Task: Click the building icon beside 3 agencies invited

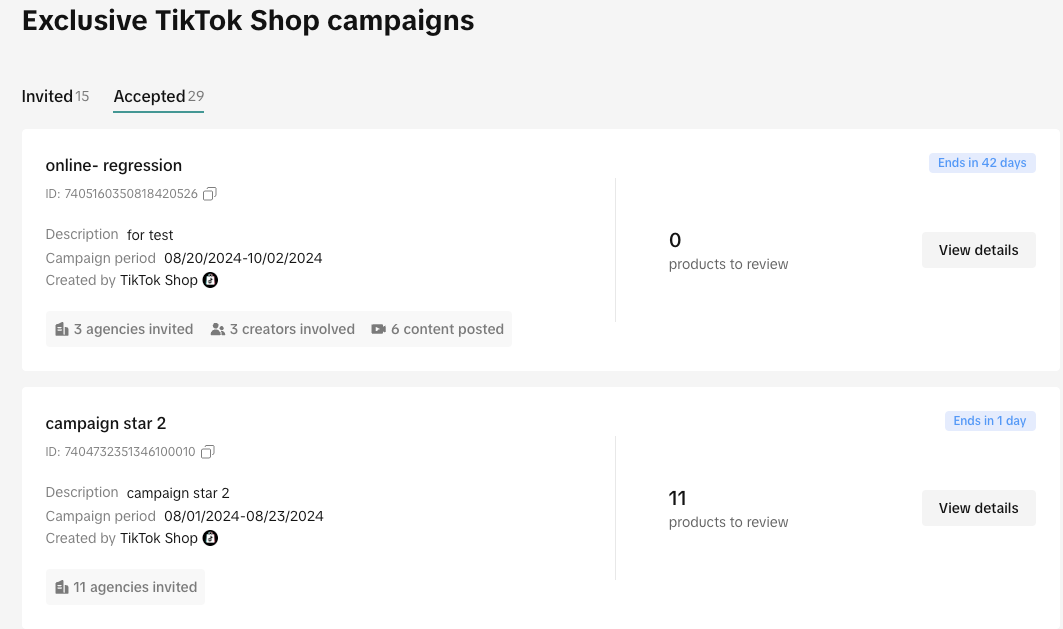Action: [62, 329]
